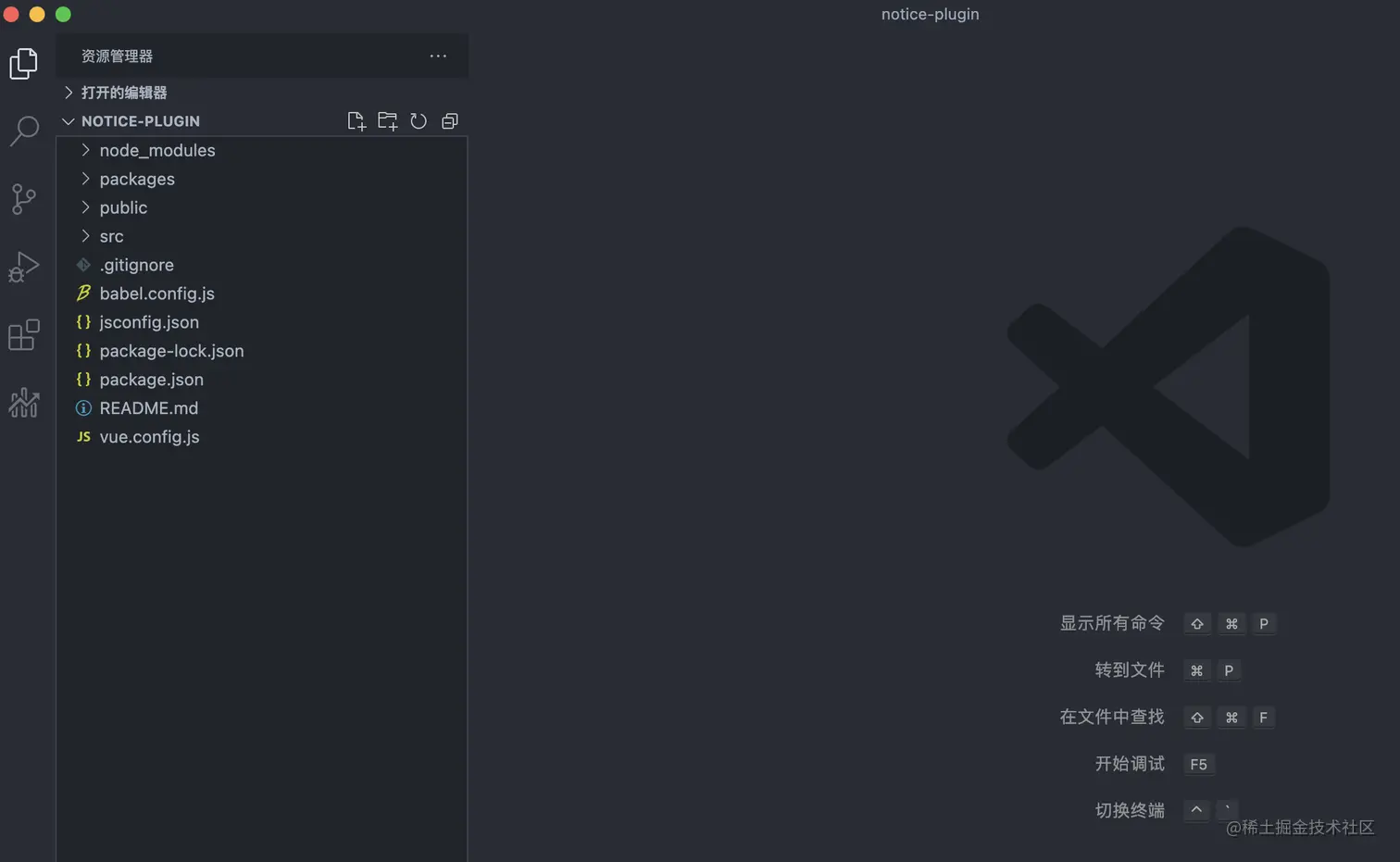Image resolution: width=1400 pixels, height=862 pixels.
Task: Open the chart analytics view icon
Action: [x=24, y=403]
